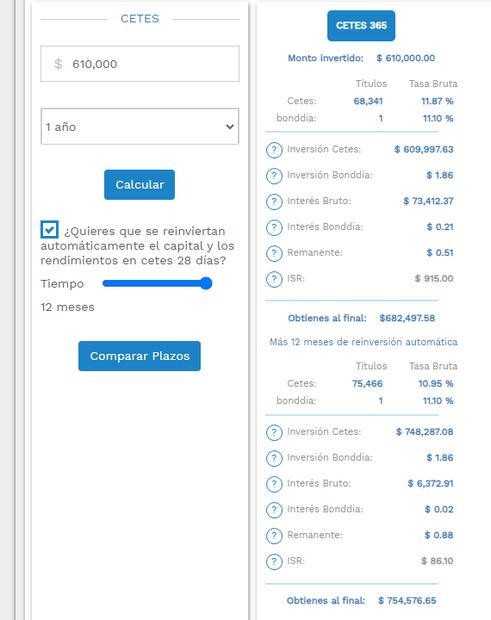
Task: Show help for Interés Bruto $ 6,372.91
Action: [274, 484]
